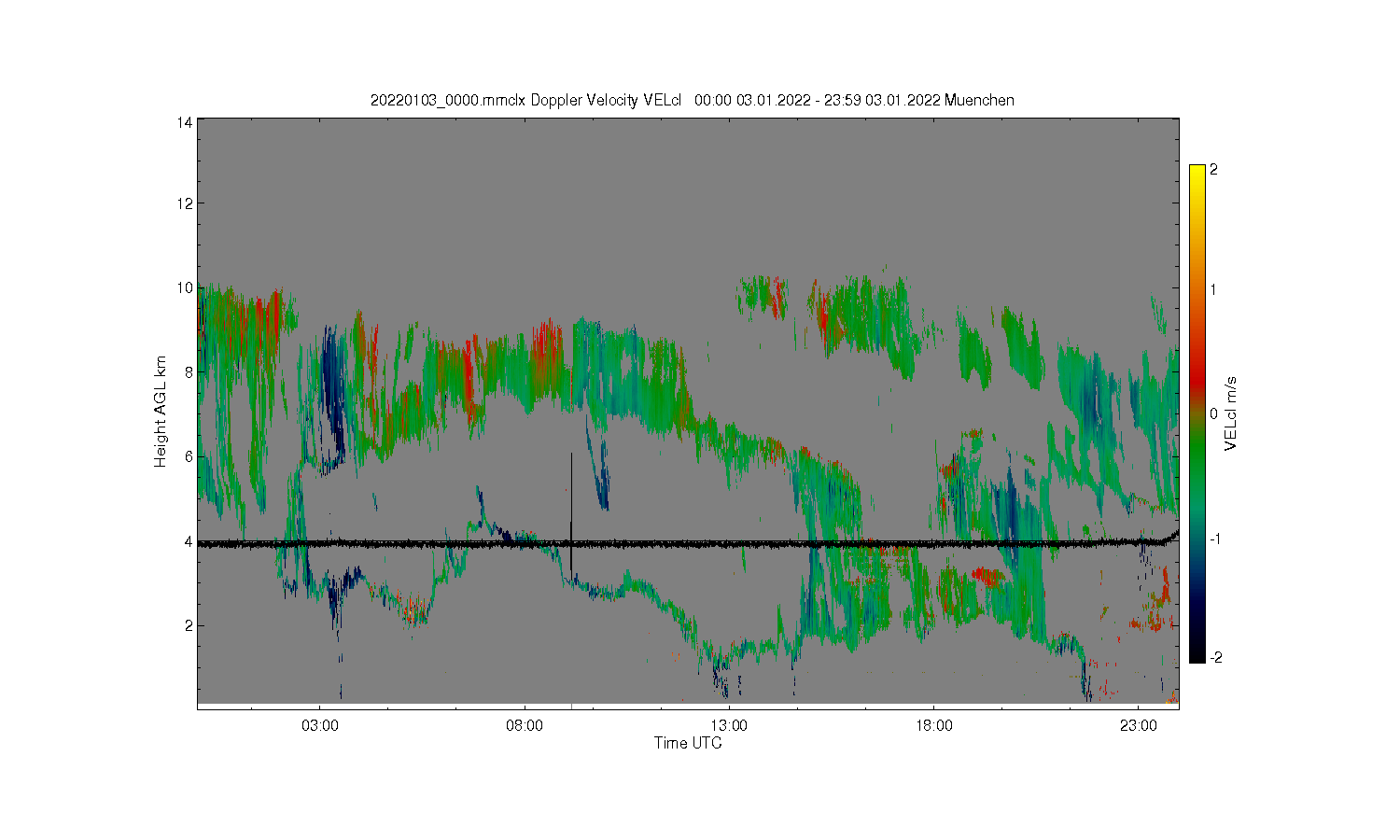Click the 13:00 time tick label
The width and height of the screenshot is (1400, 840).
tap(729, 725)
